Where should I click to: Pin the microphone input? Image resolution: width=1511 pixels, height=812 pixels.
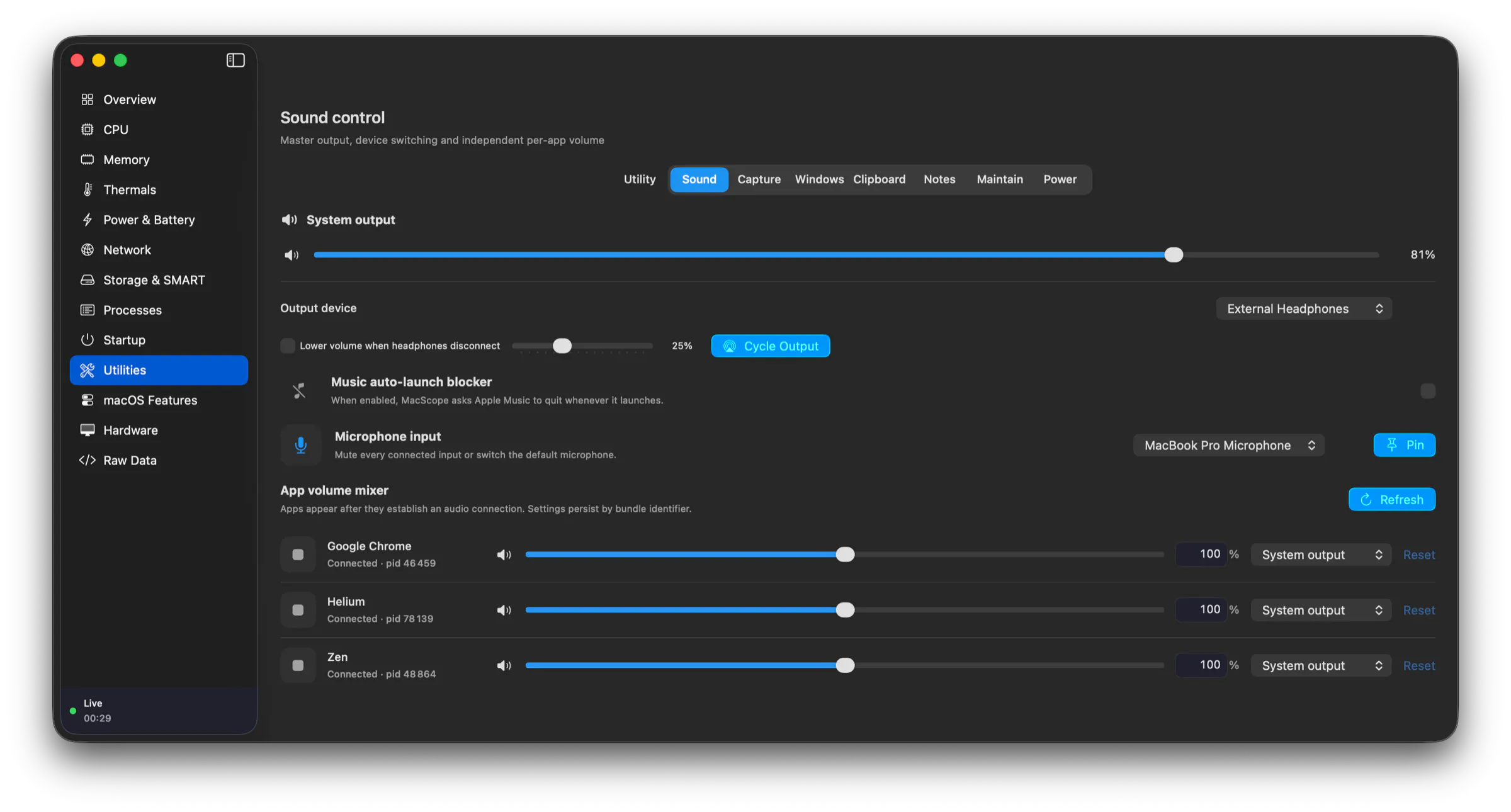[1404, 445]
